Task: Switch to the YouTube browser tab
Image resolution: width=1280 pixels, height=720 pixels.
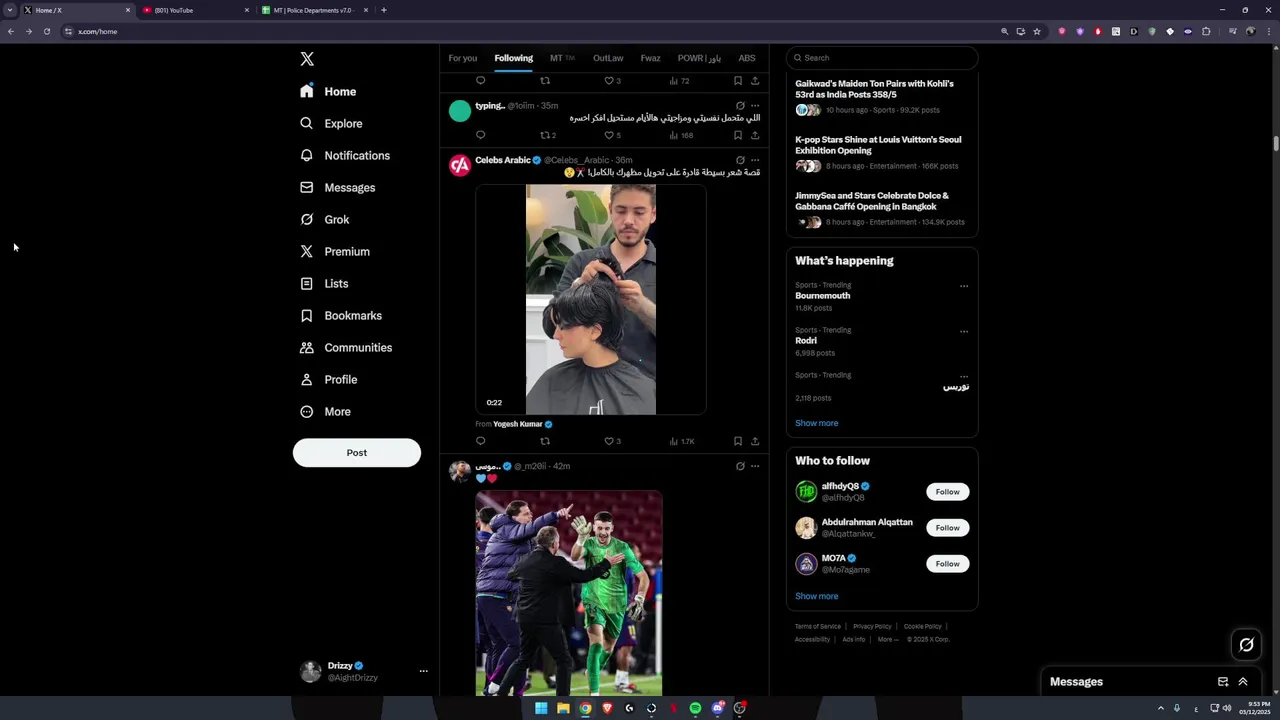Action: [x=195, y=10]
